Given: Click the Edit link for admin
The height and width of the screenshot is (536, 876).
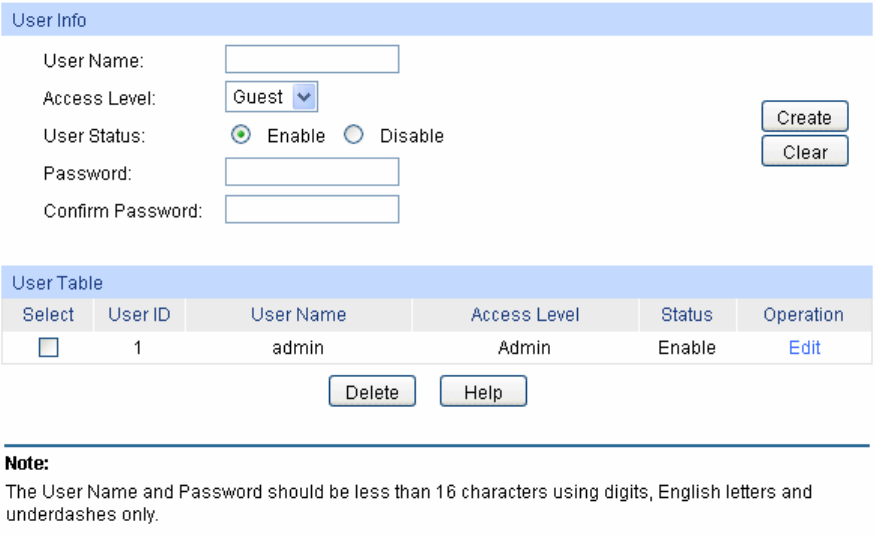Looking at the screenshot, I should click(804, 348).
